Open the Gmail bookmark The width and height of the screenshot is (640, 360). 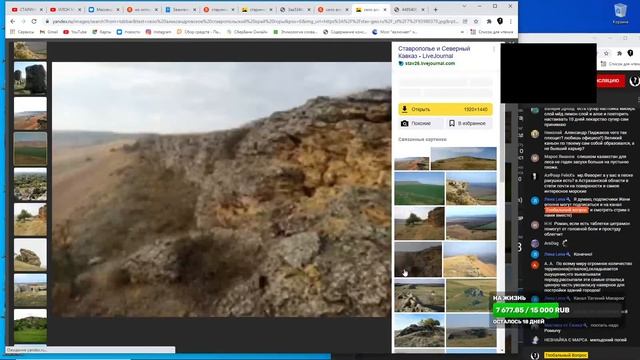click(49, 32)
